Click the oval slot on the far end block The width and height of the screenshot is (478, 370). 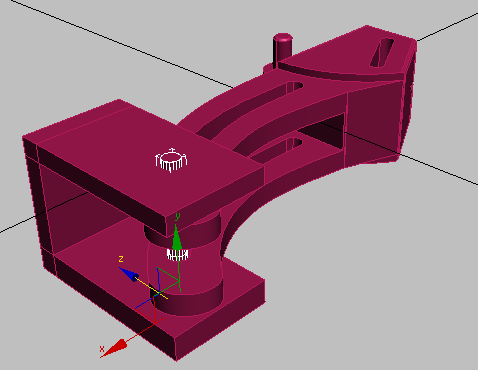382,52
